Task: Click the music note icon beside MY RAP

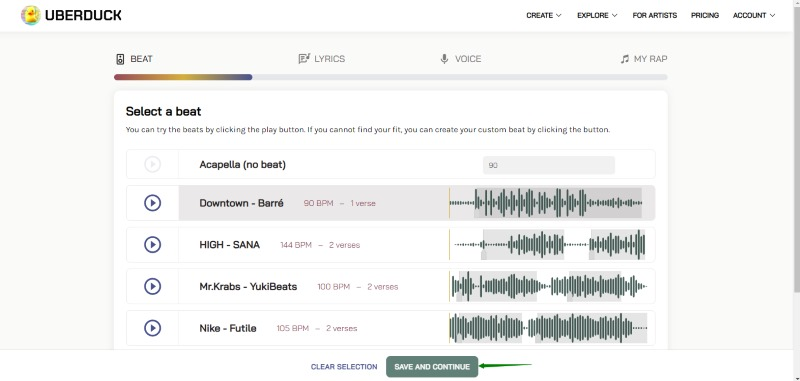Action: pos(624,59)
